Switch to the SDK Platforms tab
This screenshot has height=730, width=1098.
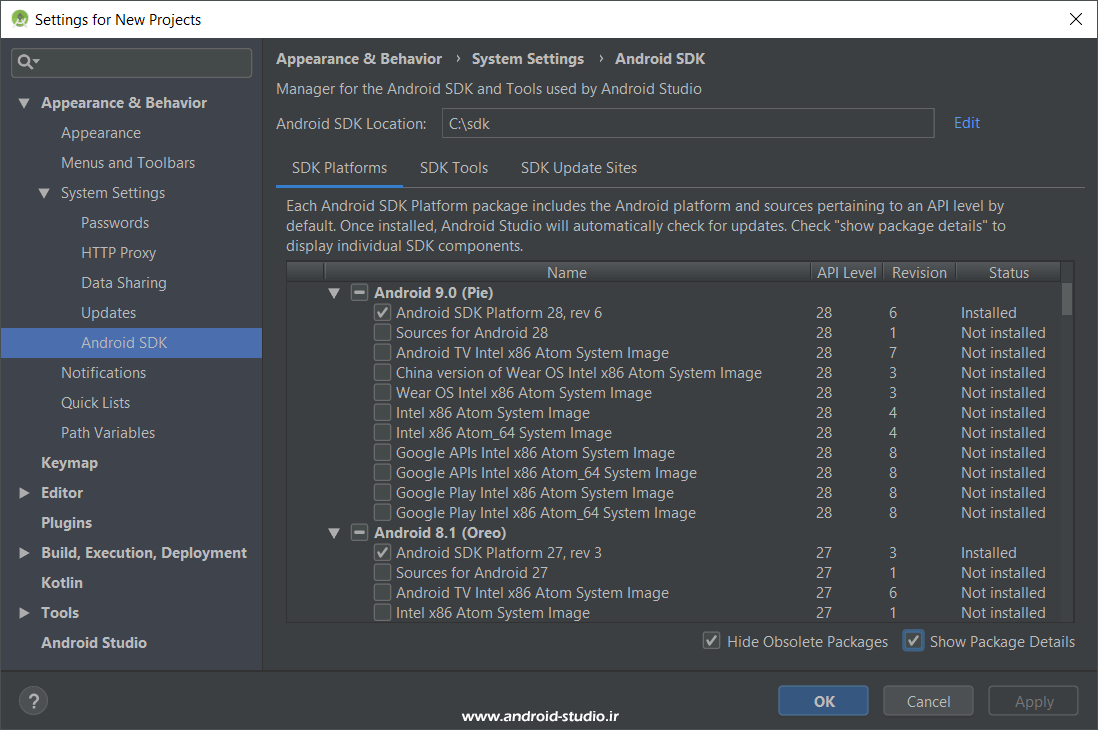pos(340,168)
